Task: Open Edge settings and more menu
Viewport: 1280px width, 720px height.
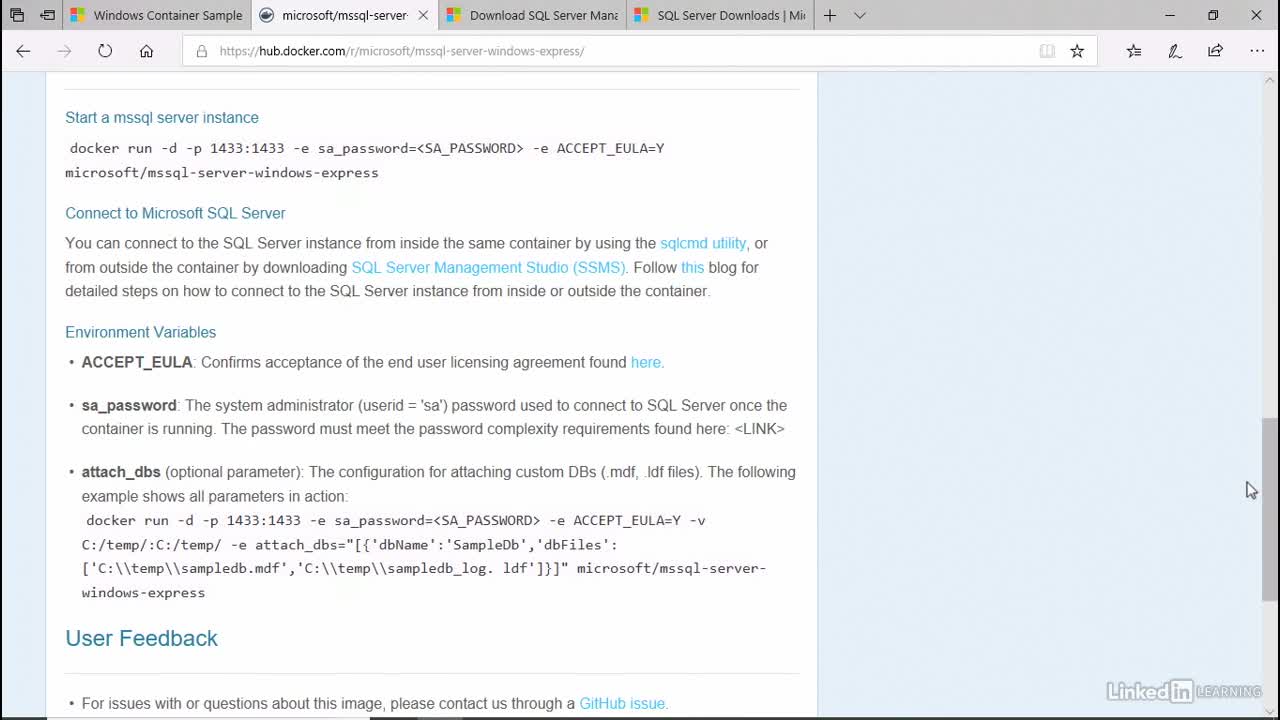Action: (1257, 51)
